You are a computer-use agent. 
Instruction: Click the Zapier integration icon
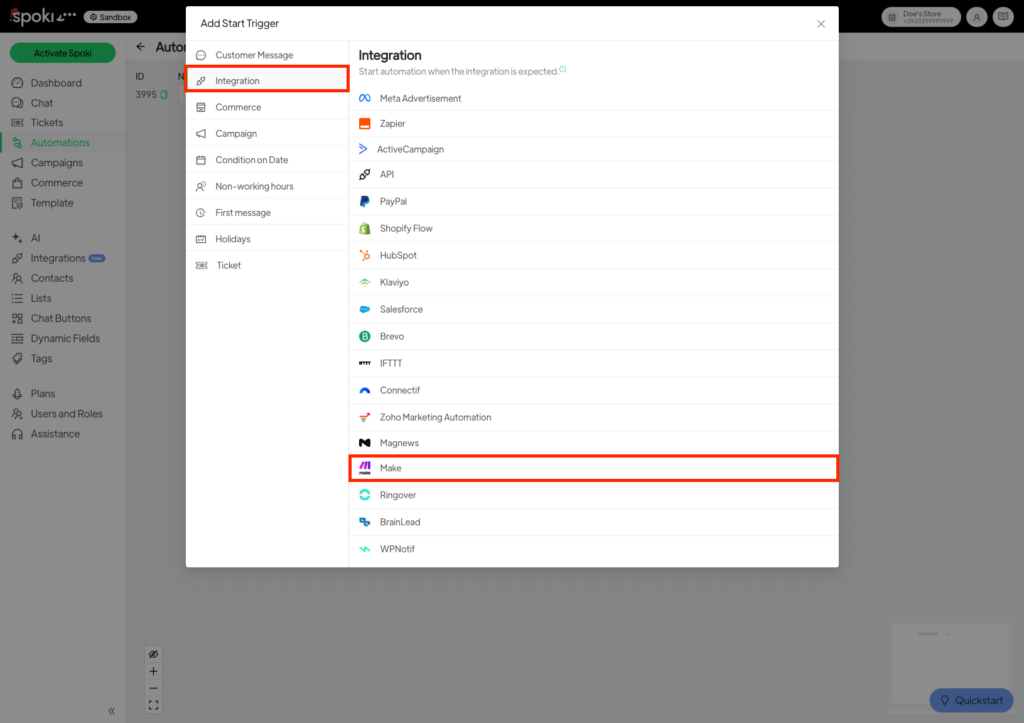365,123
